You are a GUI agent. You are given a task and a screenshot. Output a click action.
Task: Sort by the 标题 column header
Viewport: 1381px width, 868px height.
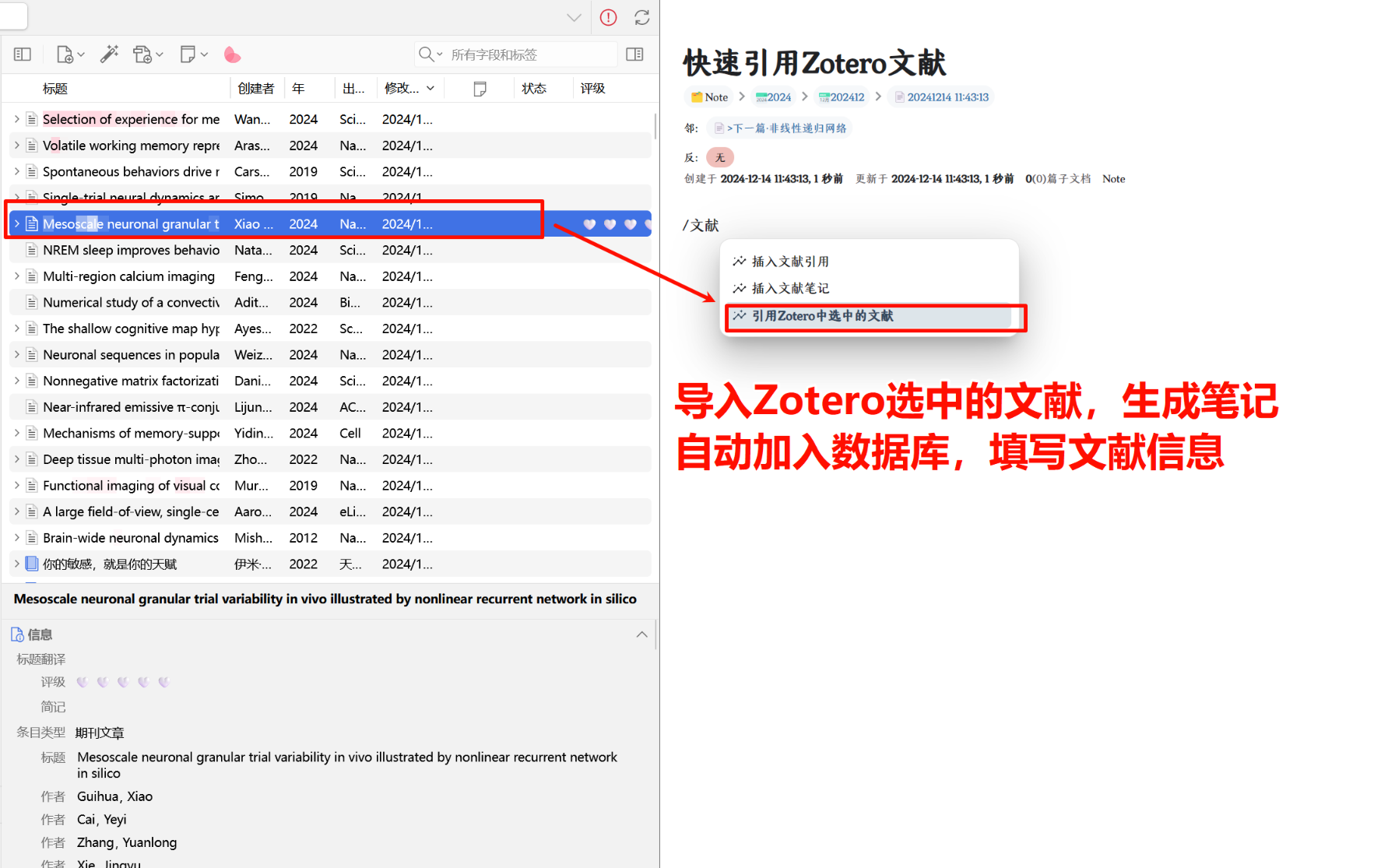[x=55, y=89]
